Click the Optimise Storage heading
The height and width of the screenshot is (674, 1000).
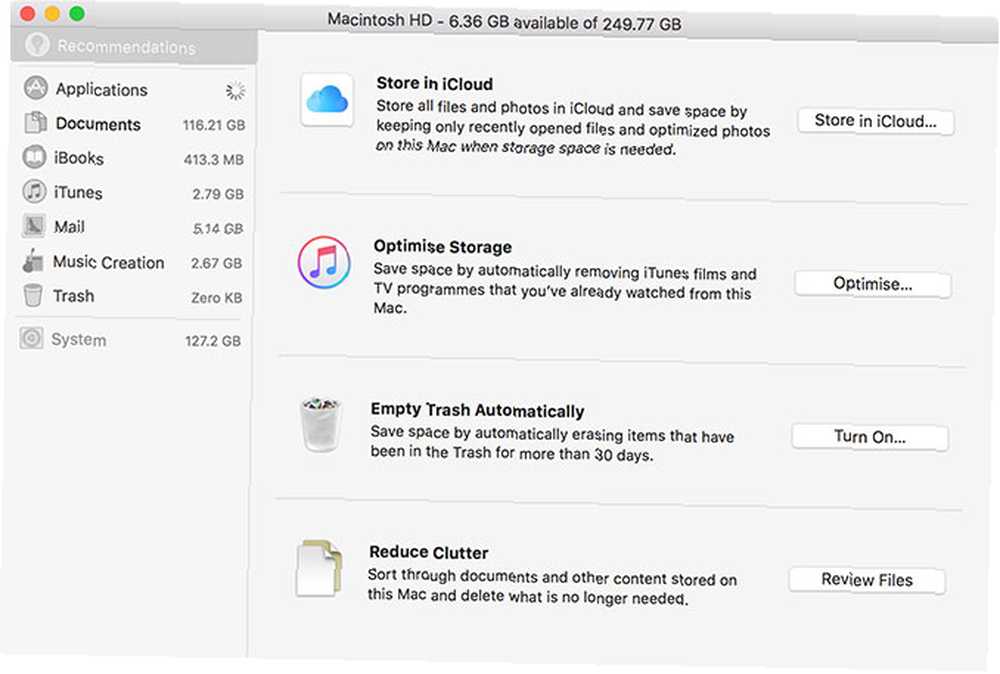443,246
